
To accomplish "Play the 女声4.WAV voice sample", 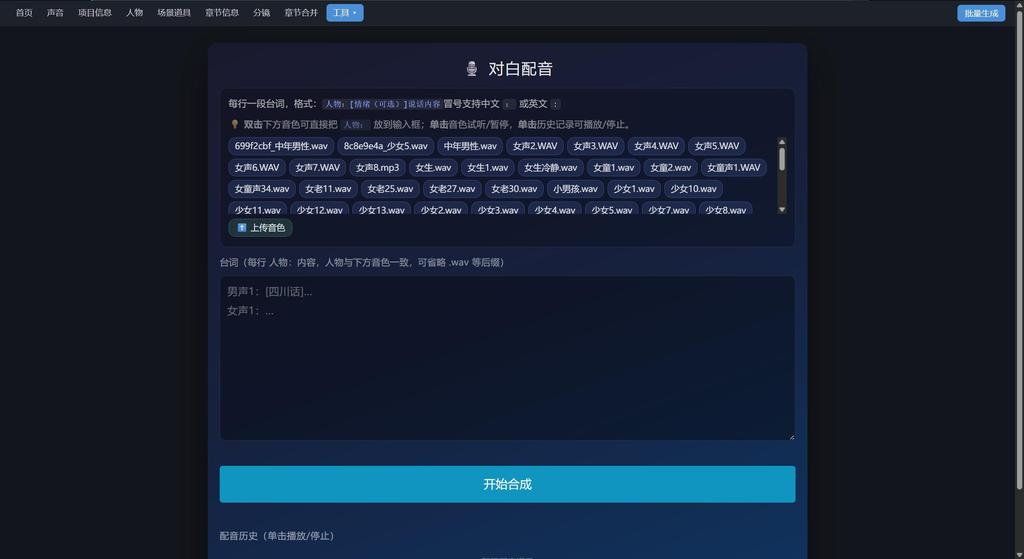I will pyautogui.click(x=656, y=146).
